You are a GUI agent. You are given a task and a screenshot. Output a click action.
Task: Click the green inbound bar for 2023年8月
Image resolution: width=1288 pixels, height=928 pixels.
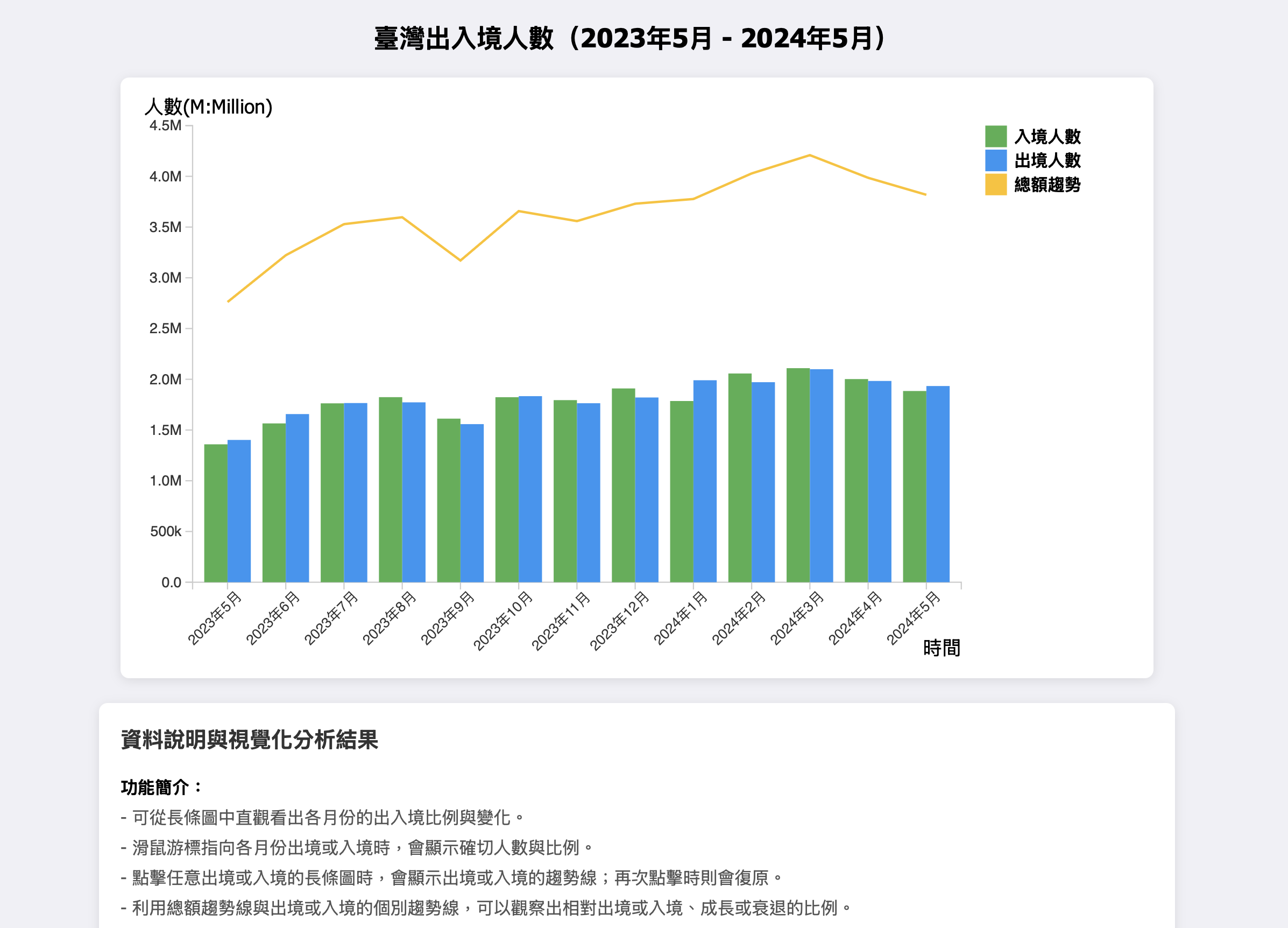tap(390, 489)
